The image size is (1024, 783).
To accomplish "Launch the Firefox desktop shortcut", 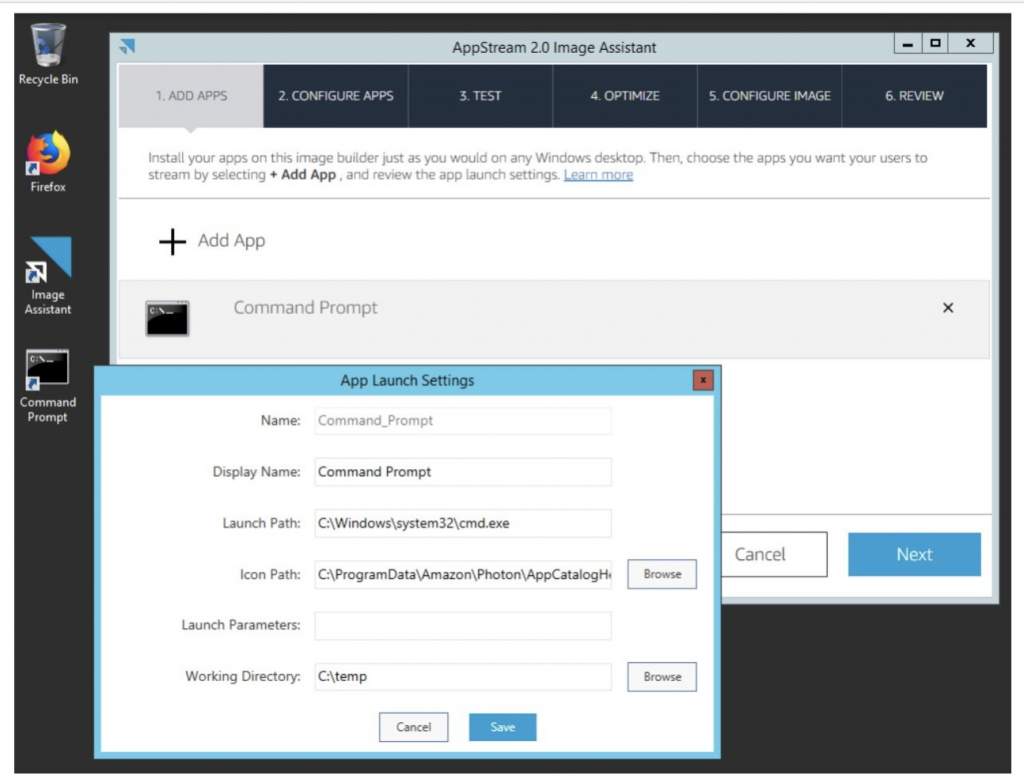I will click(x=48, y=161).
